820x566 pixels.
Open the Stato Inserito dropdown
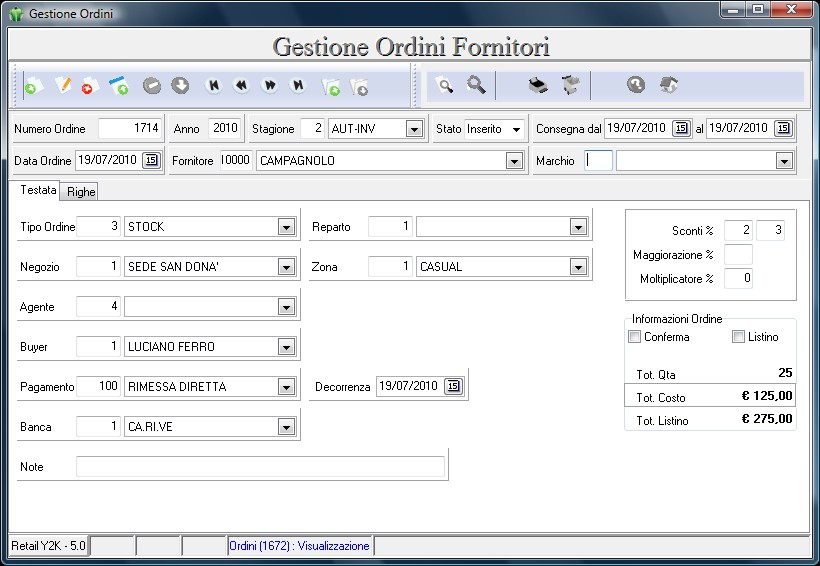[516, 129]
